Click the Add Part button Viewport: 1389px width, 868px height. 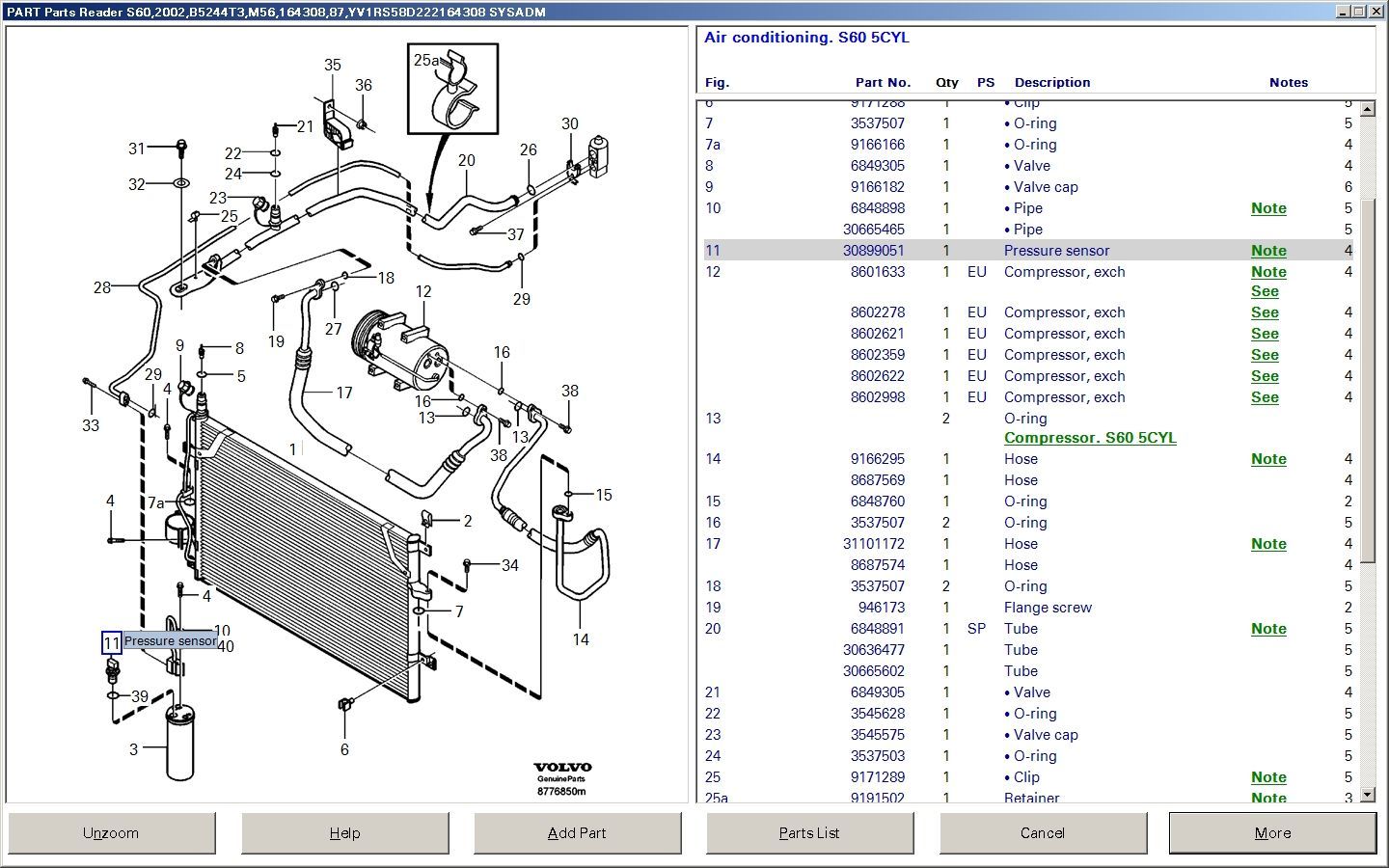coord(577,833)
